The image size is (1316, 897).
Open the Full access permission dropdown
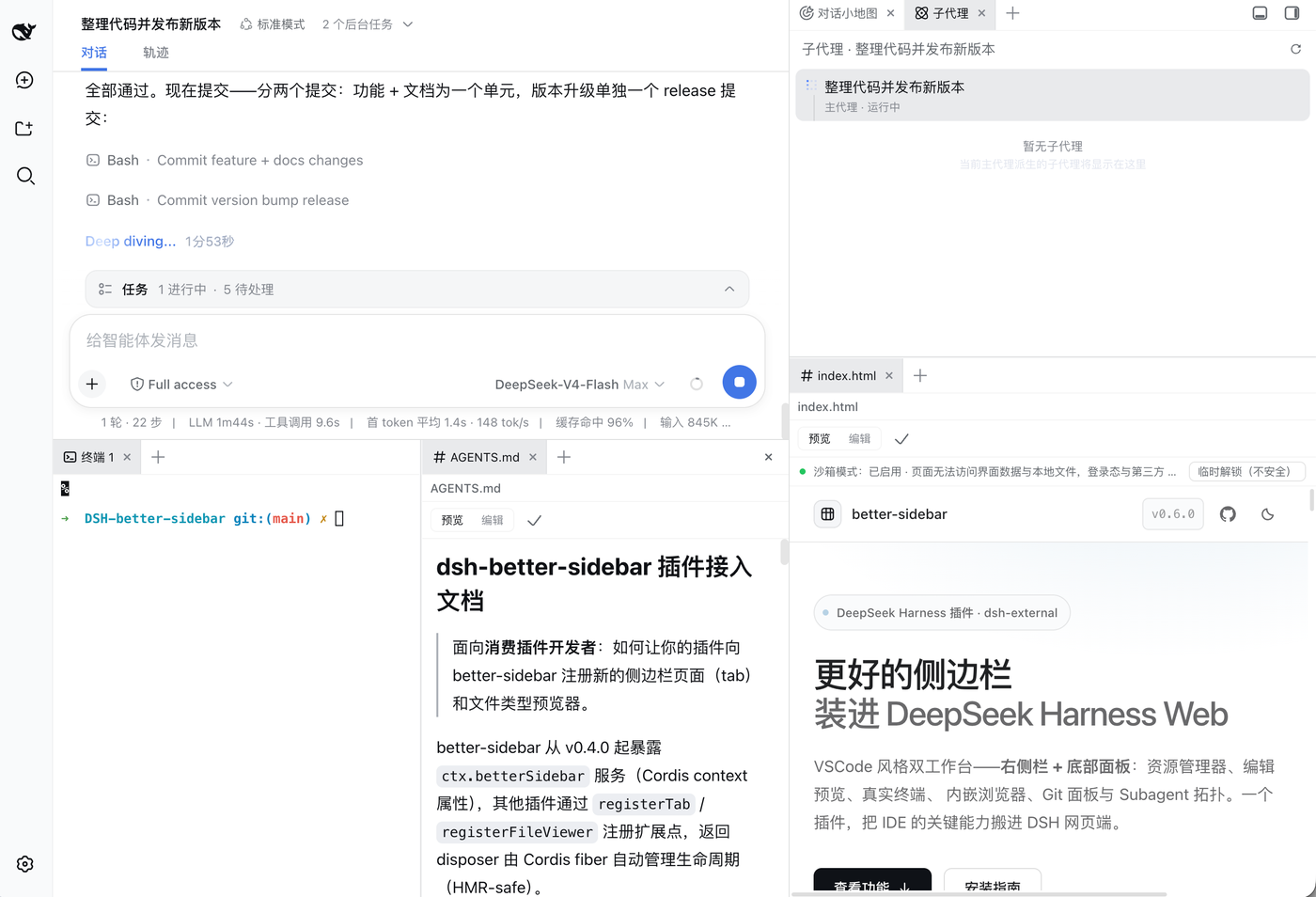click(x=181, y=384)
